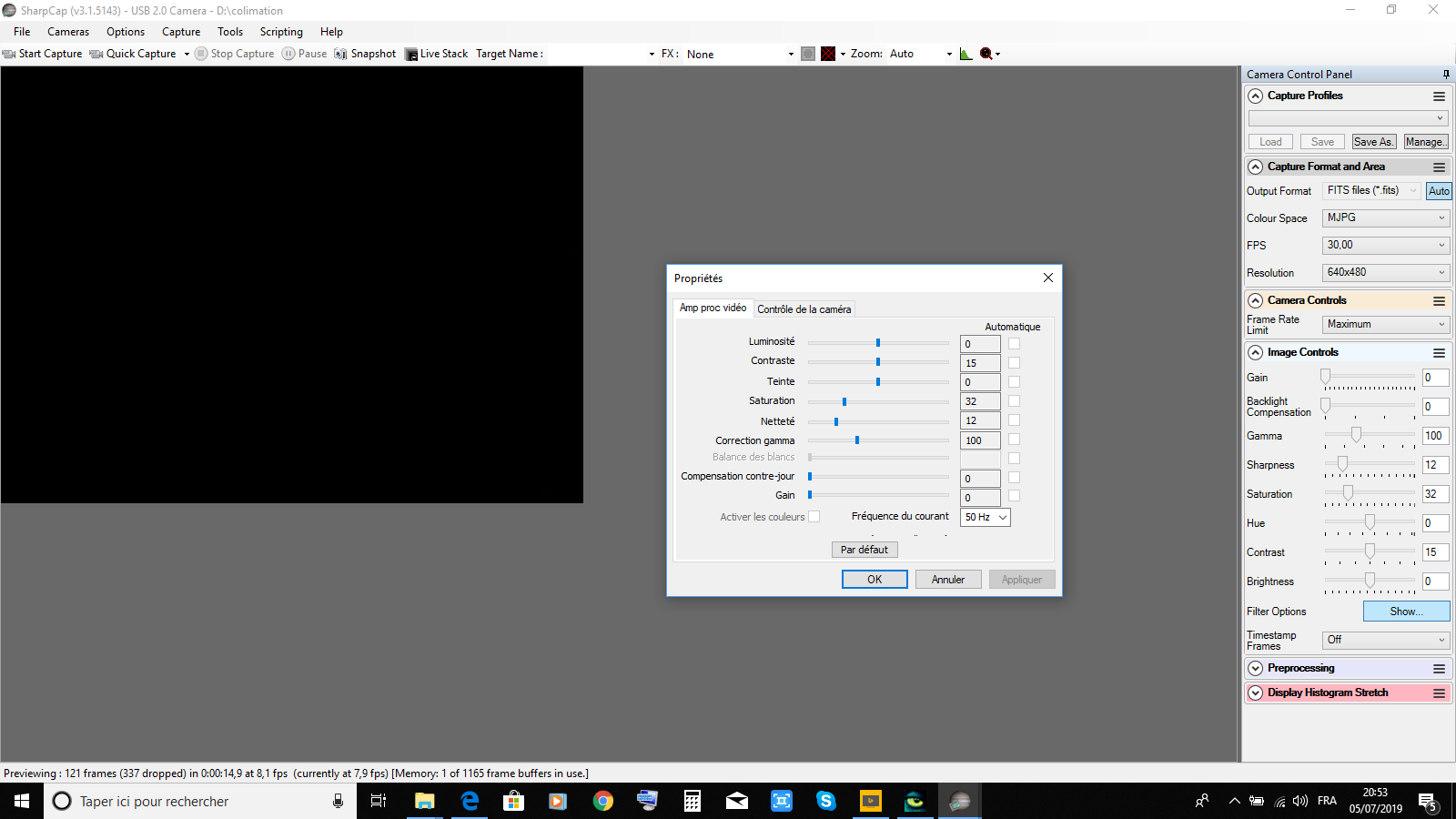This screenshot has width=1456, height=819.
Task: Click the Start Capture toolbar icon
Action: [x=9, y=54]
